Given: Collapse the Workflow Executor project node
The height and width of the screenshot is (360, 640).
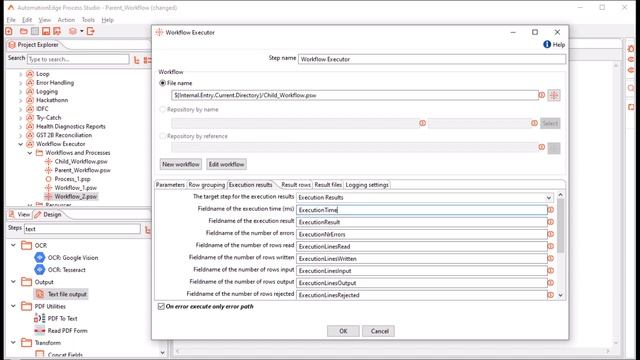Looking at the screenshot, I should pyautogui.click(x=20, y=144).
